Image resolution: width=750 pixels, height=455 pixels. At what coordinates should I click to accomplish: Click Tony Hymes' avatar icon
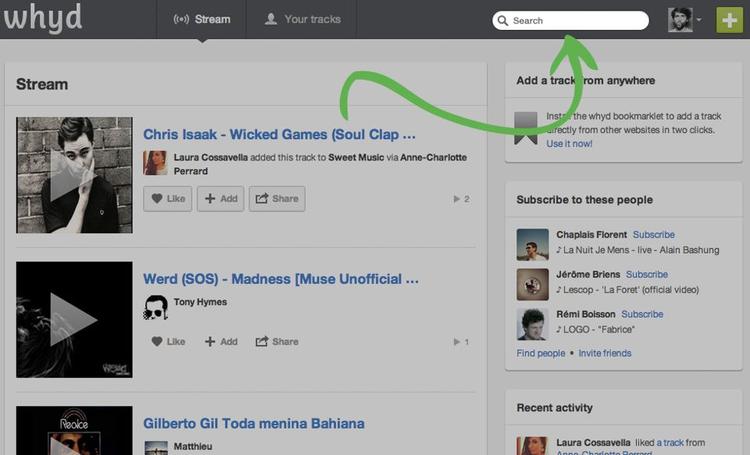point(155,307)
